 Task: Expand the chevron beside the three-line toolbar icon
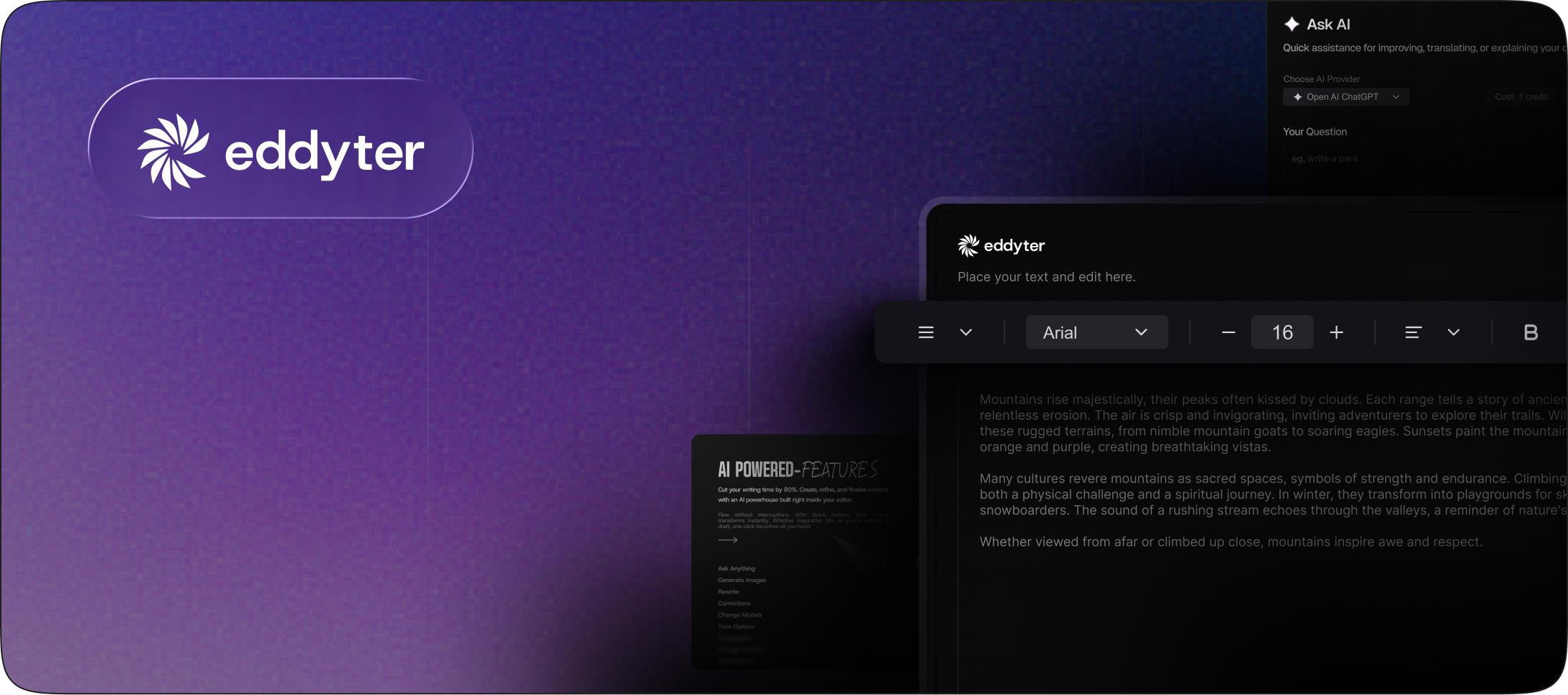click(x=966, y=332)
